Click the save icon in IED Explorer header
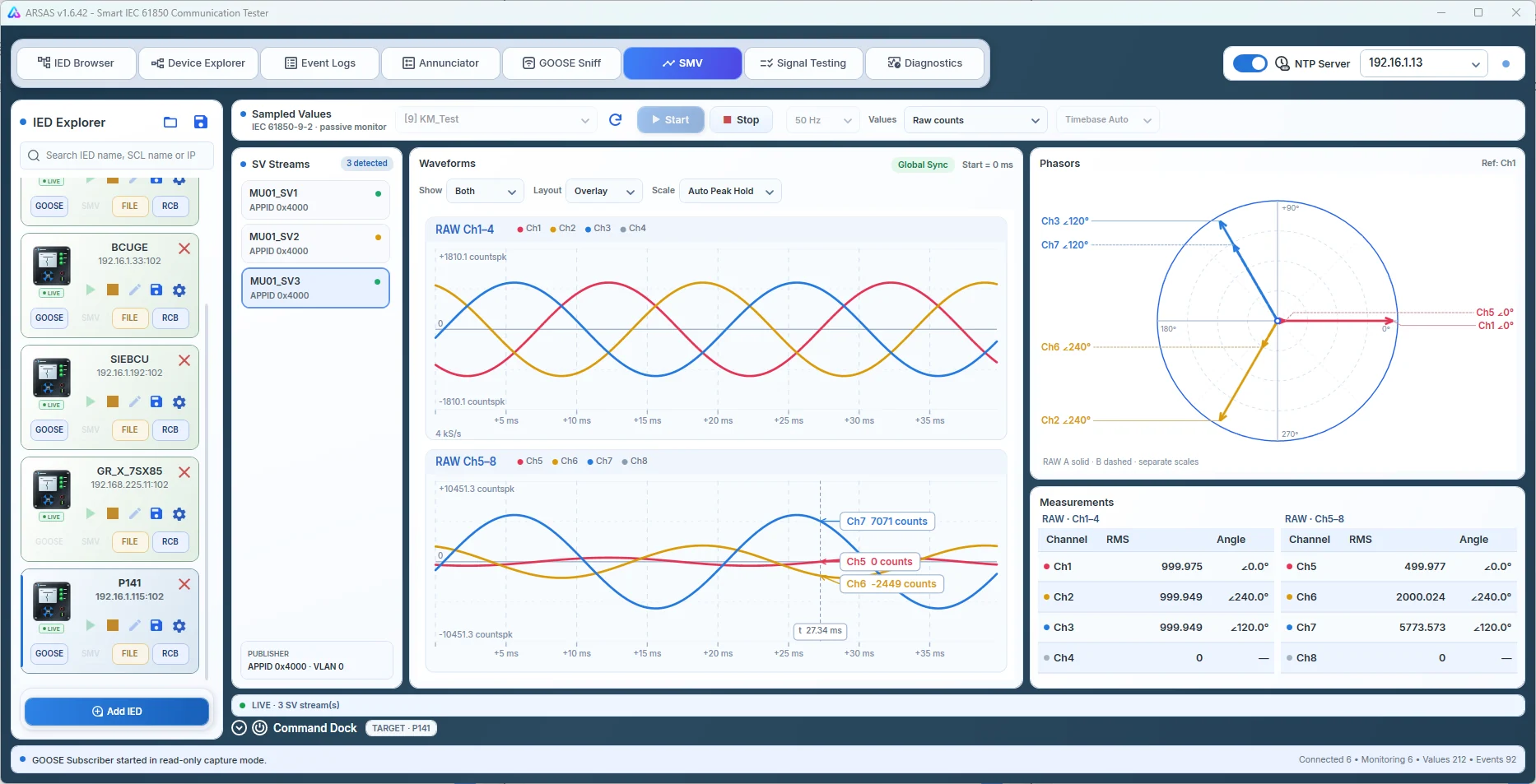Screen dimensions: 1536x784 (x=200, y=122)
